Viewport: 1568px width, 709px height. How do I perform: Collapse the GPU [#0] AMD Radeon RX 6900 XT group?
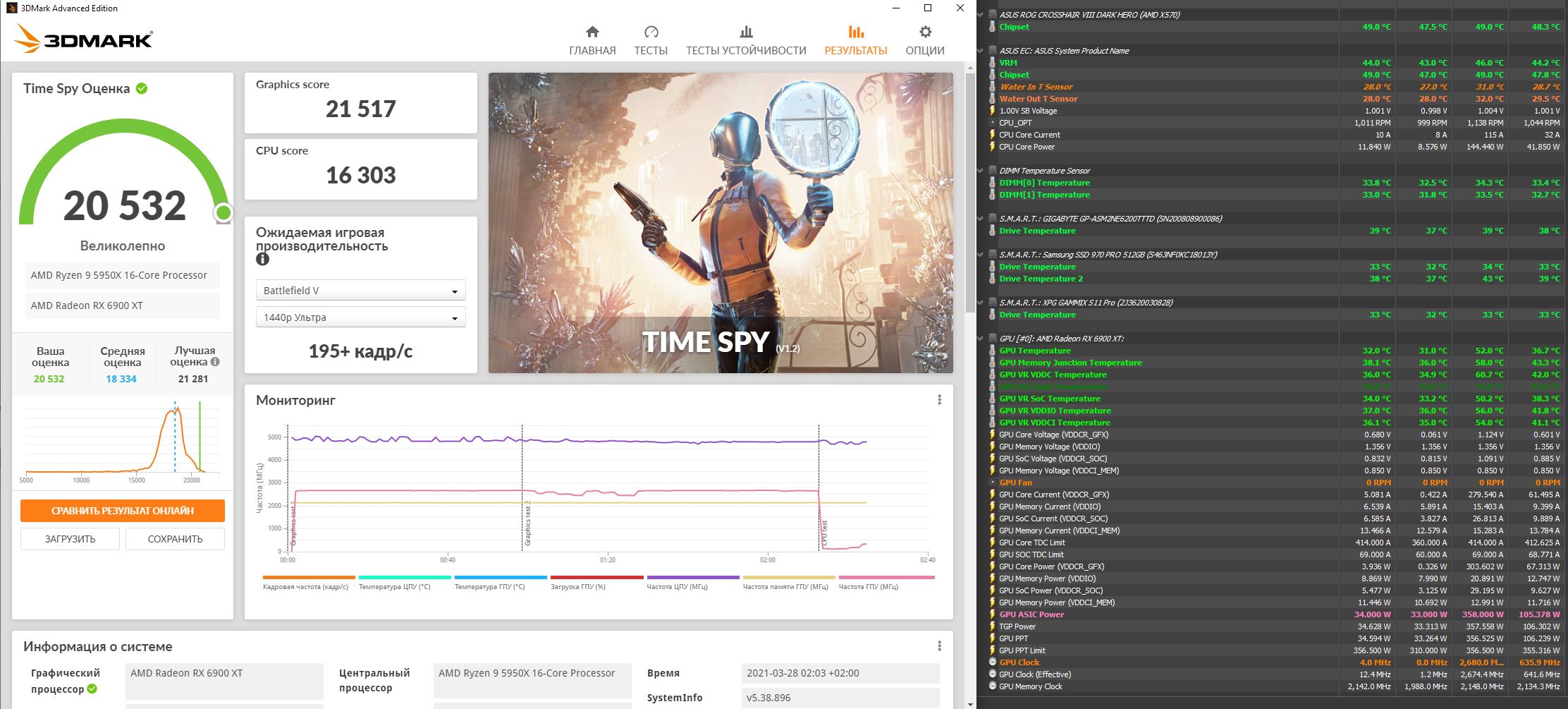(x=981, y=339)
